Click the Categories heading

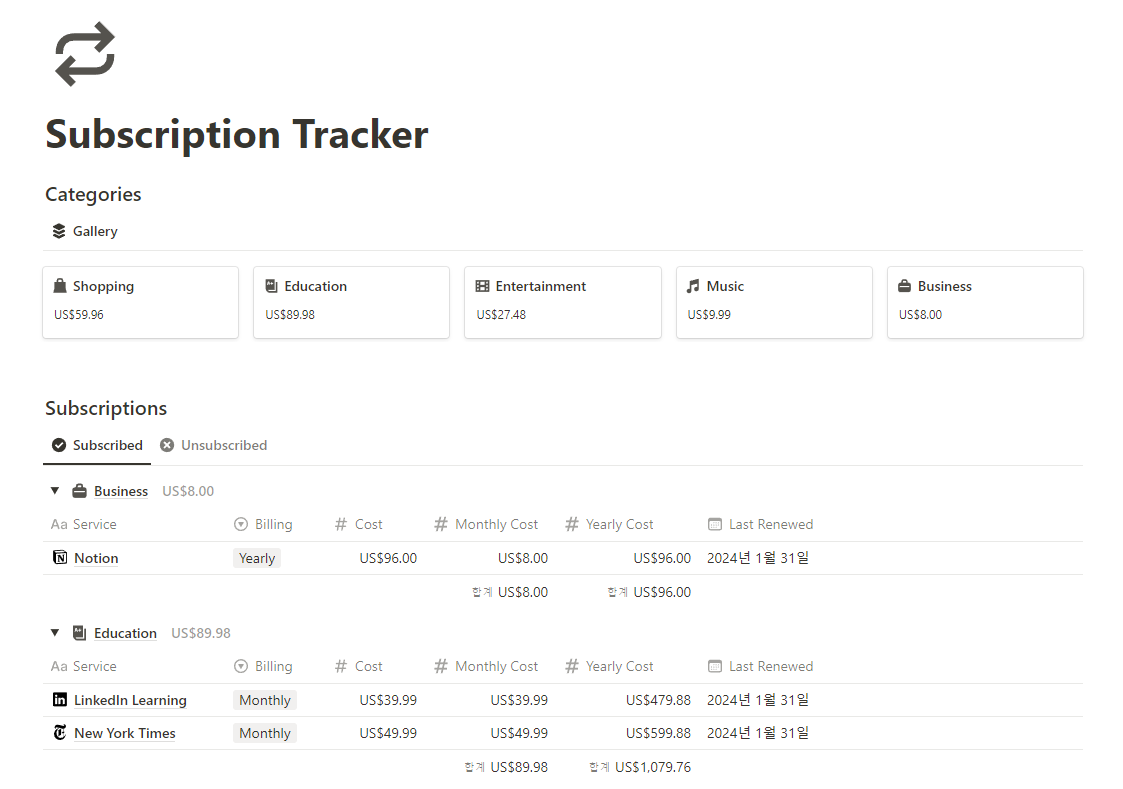[x=93, y=195]
